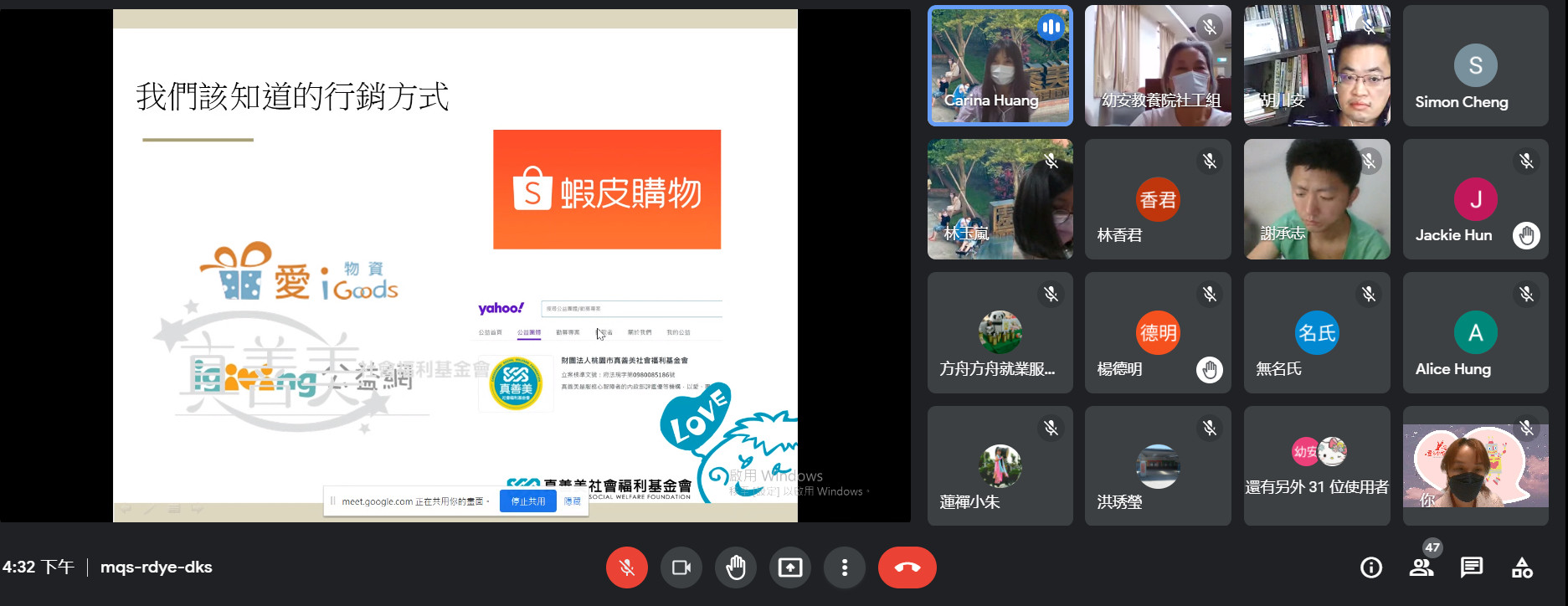The width and height of the screenshot is (1568, 606).
Task: Click Jackie Hun's raised hand icon
Action: (1527, 236)
